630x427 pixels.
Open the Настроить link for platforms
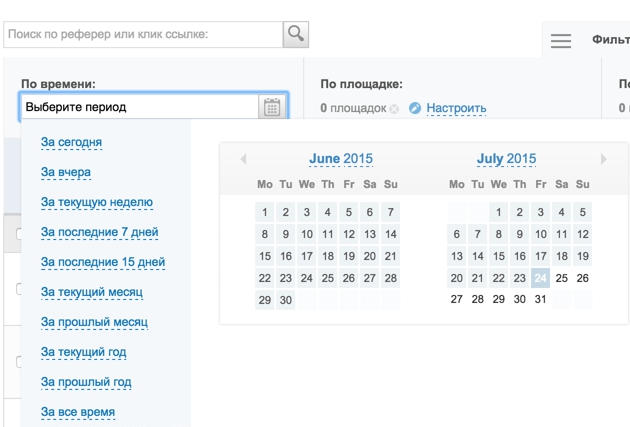pos(456,108)
